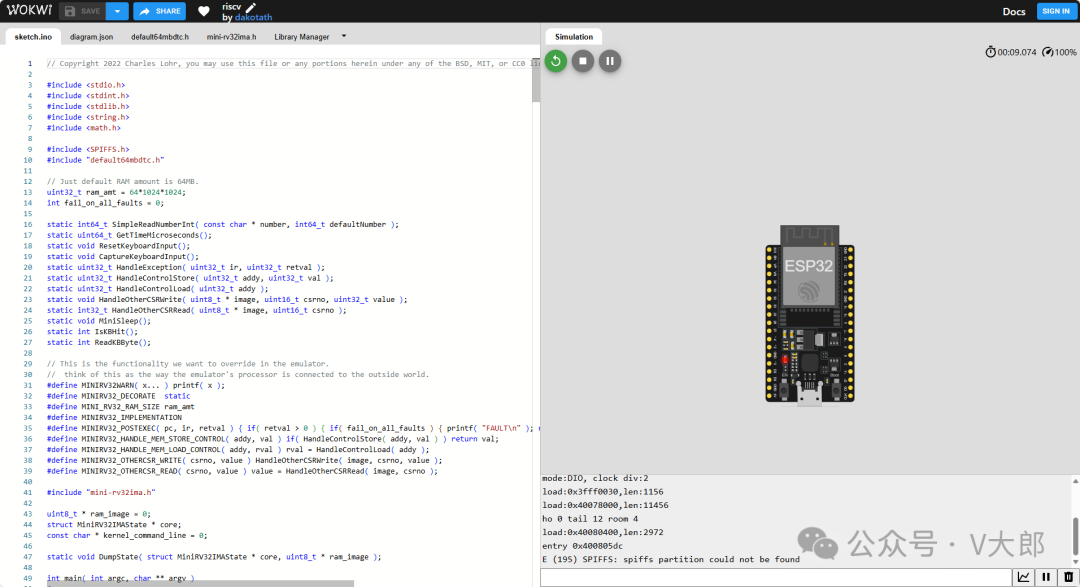
Task: Click '#define MINIRV32_IMPLEMENTATION' line
Action: [114, 417]
